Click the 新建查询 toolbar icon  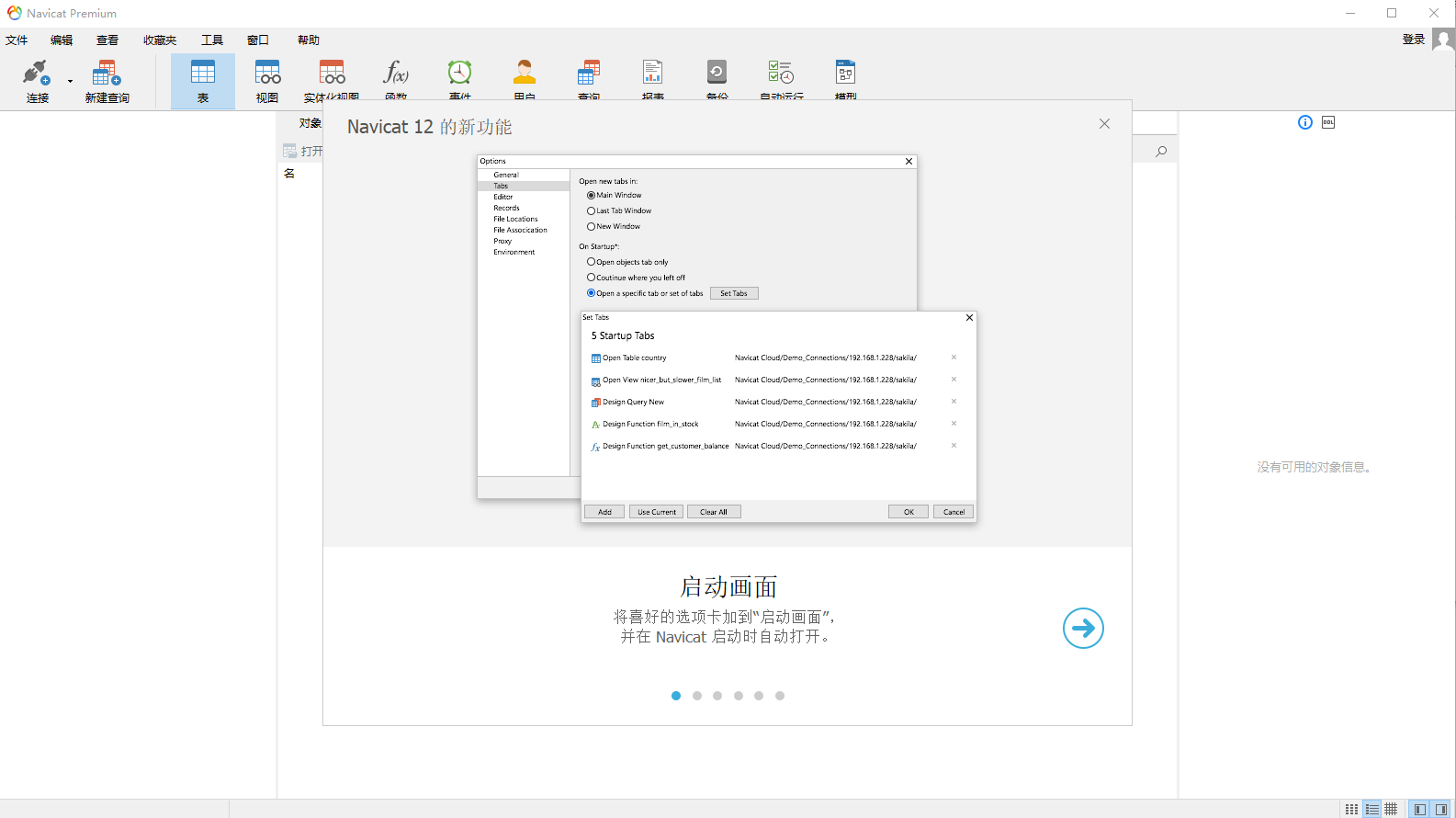pyautogui.click(x=107, y=81)
